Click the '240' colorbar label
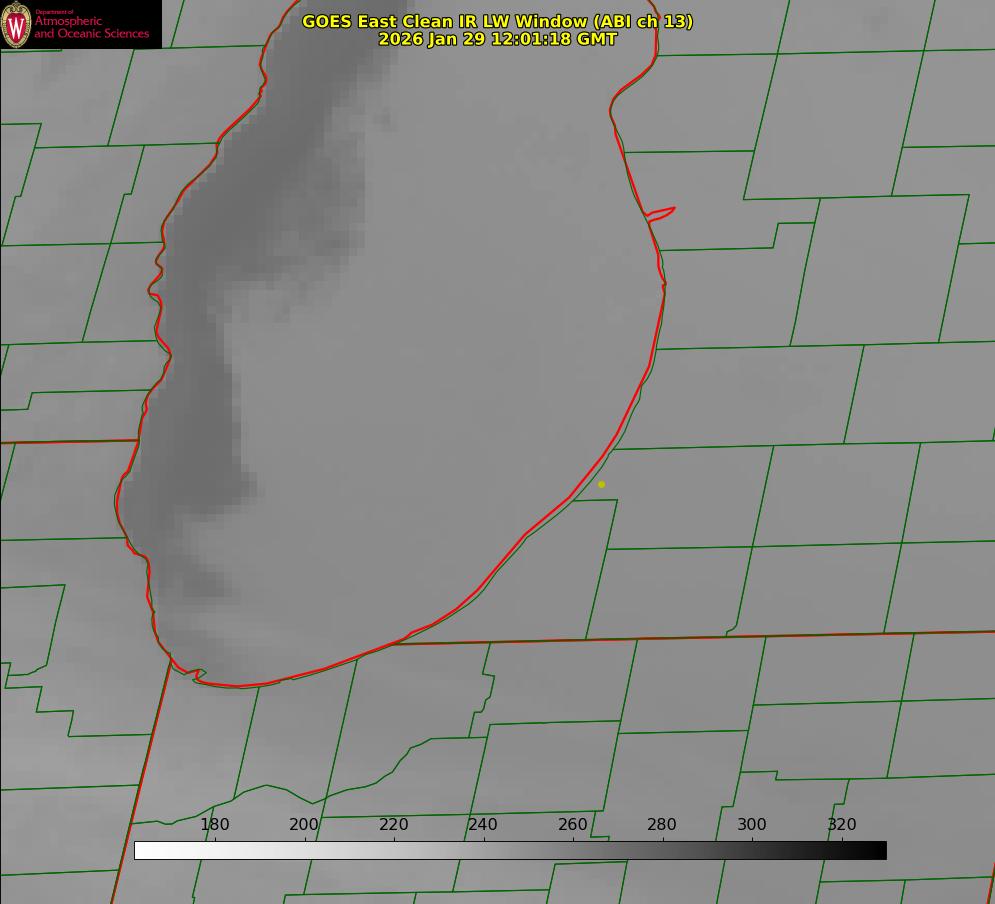995x904 pixels. pos(483,824)
